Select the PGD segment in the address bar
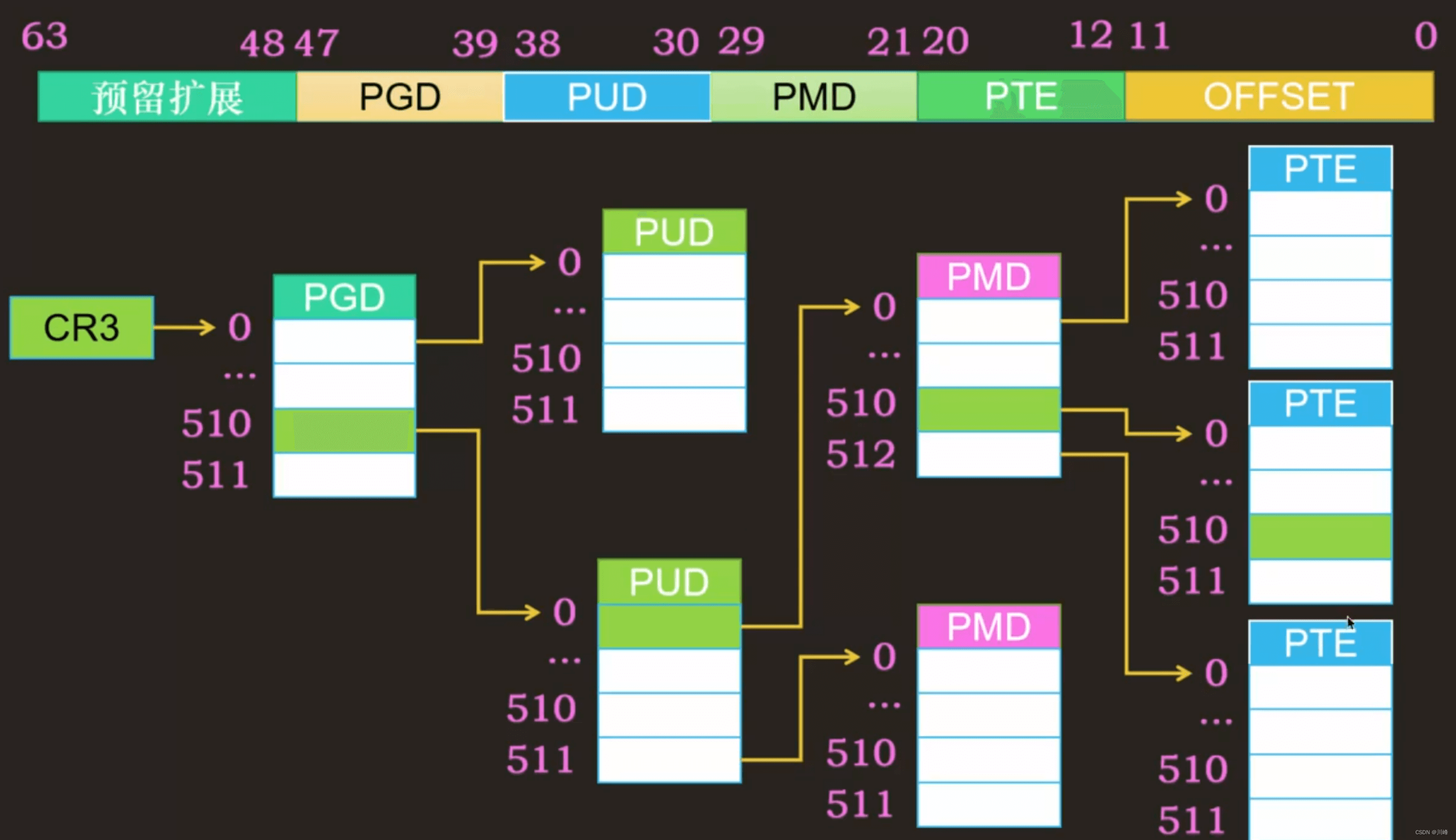Screen dimensions: 1456x840 [x=400, y=96]
